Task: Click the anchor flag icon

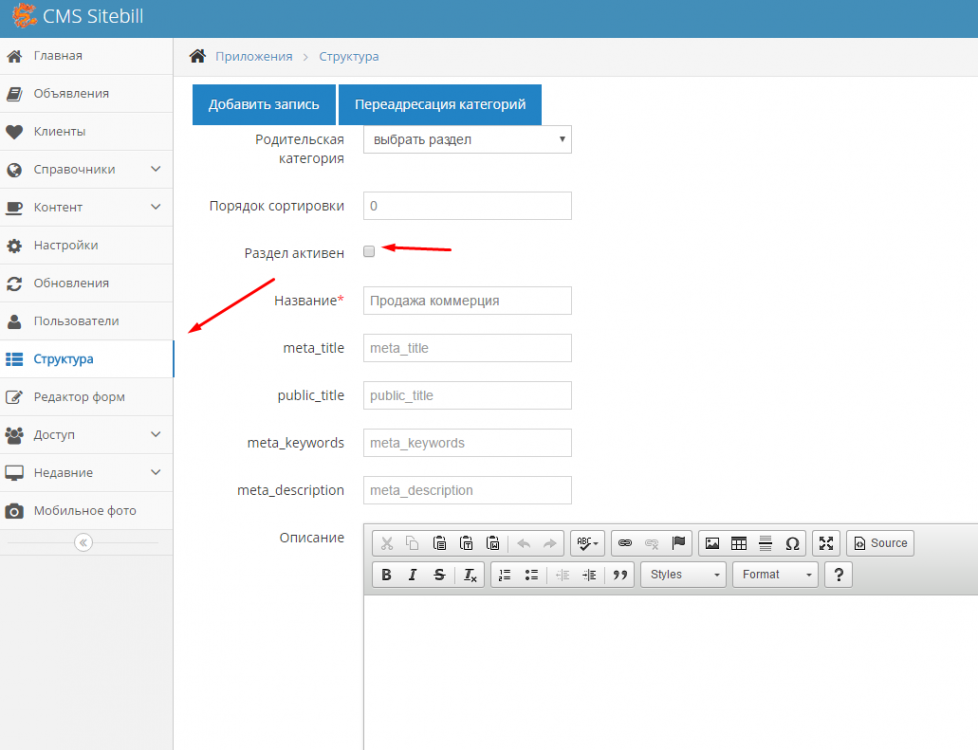Action: click(x=679, y=543)
